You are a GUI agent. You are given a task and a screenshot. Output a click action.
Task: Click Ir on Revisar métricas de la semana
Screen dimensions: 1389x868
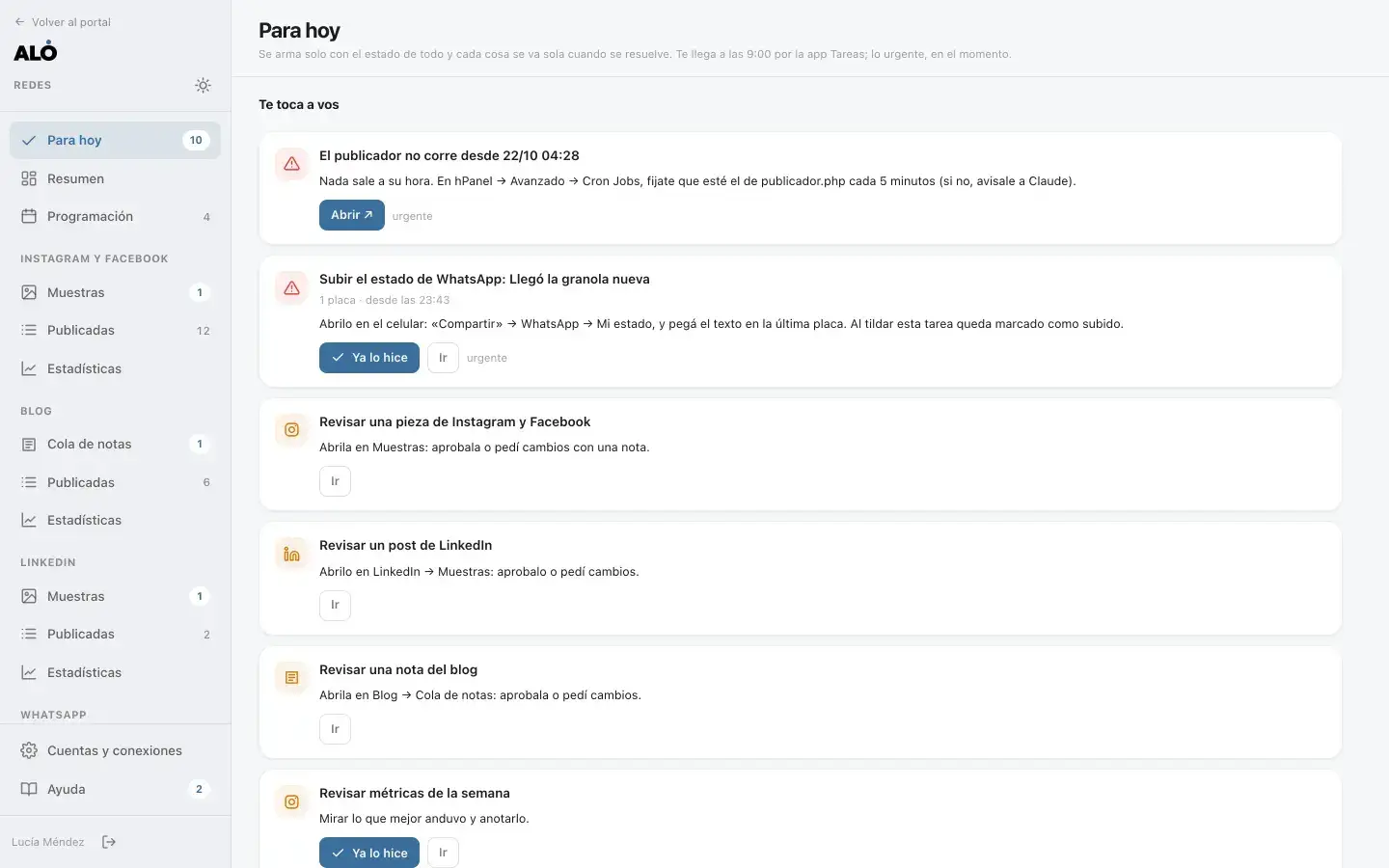[443, 853]
